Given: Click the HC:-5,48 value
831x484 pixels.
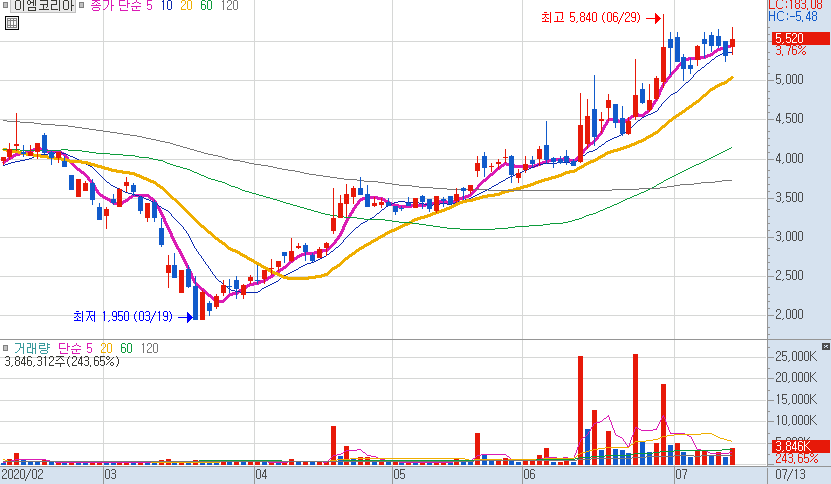Looking at the screenshot, I should click(x=793, y=16).
